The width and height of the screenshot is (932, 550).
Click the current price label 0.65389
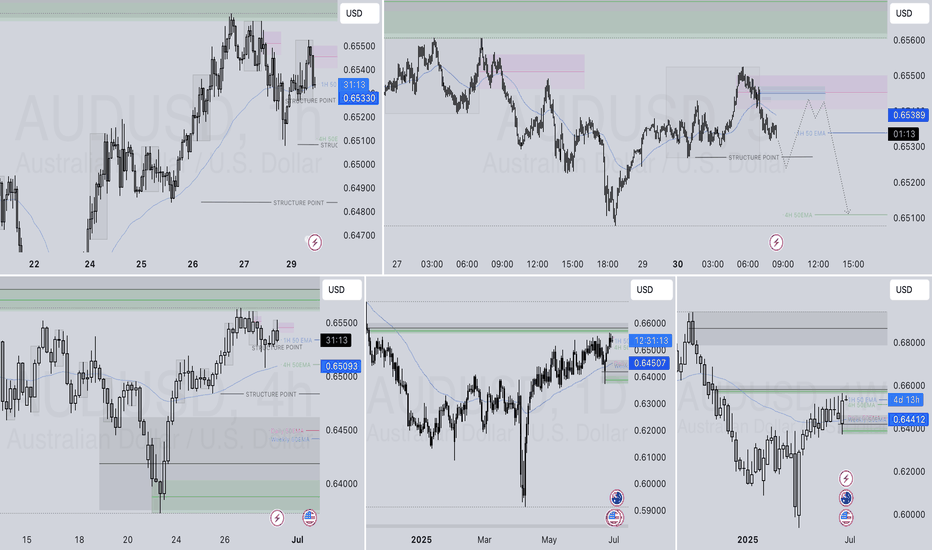click(909, 115)
